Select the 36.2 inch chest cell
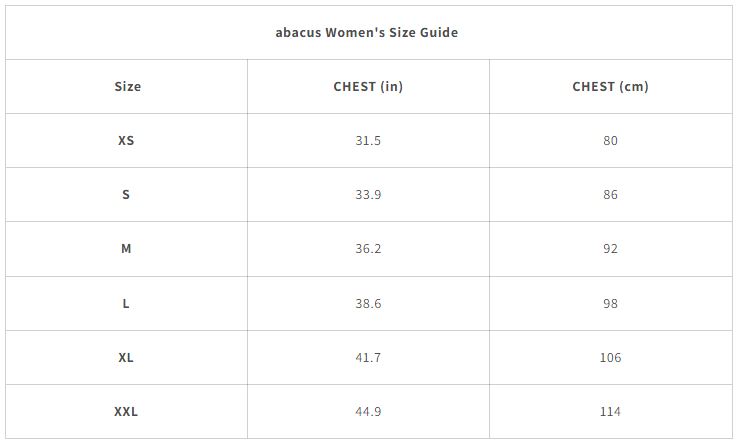 click(368, 248)
